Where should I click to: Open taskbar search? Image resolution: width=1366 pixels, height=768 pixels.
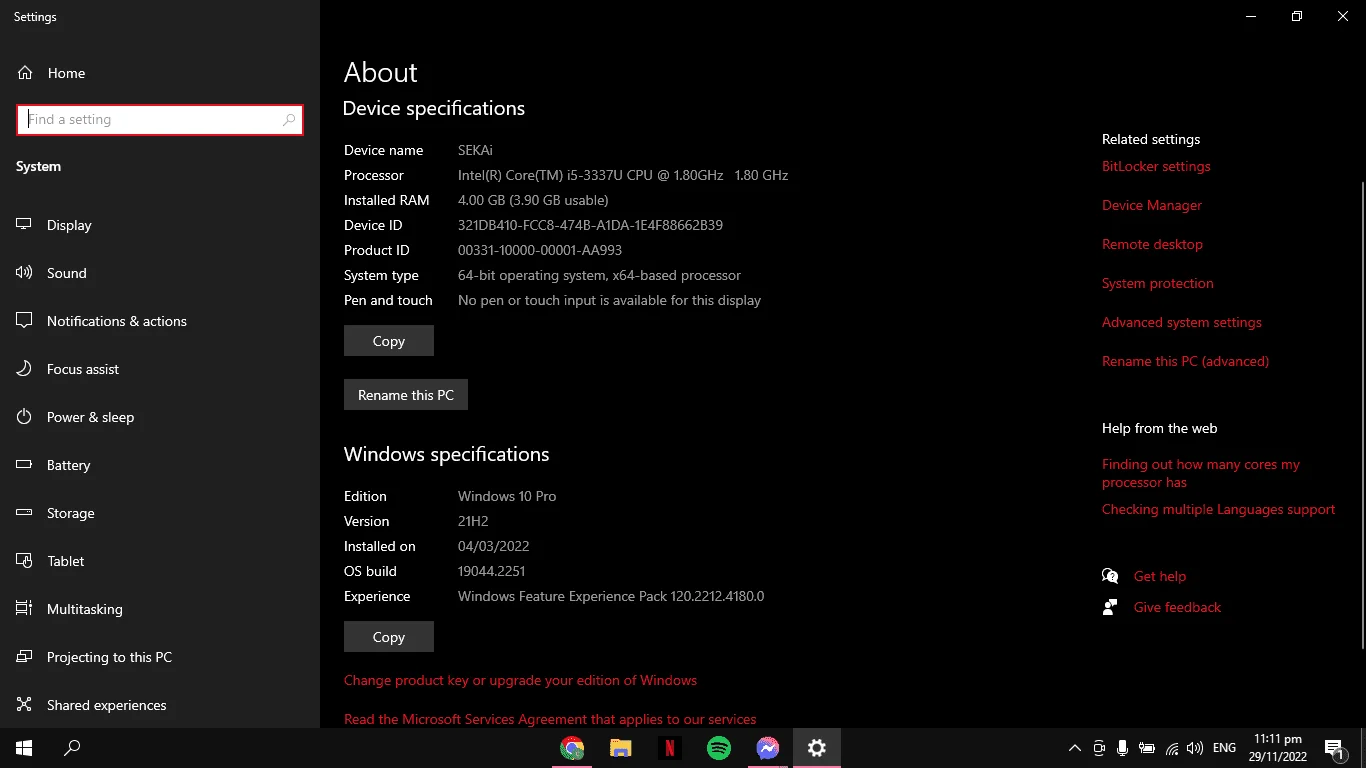coord(72,748)
